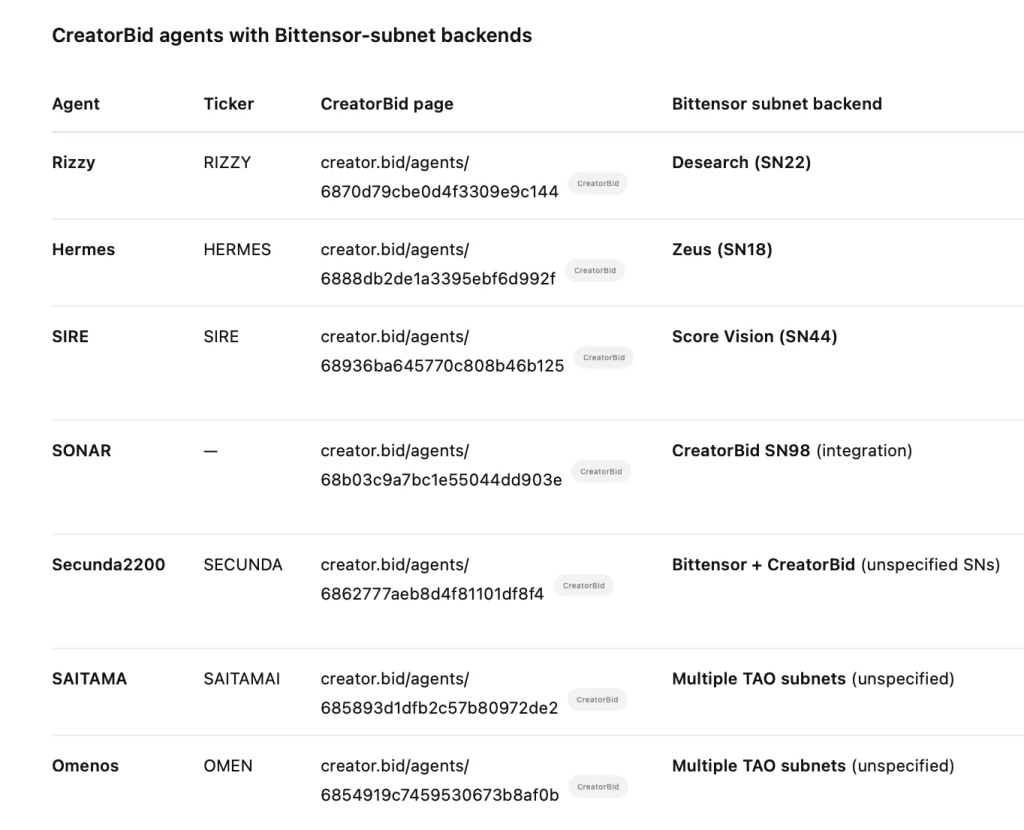Open Hermes's creator.bid agent page link
Viewport: 1024px width, 830px height.
437,264
